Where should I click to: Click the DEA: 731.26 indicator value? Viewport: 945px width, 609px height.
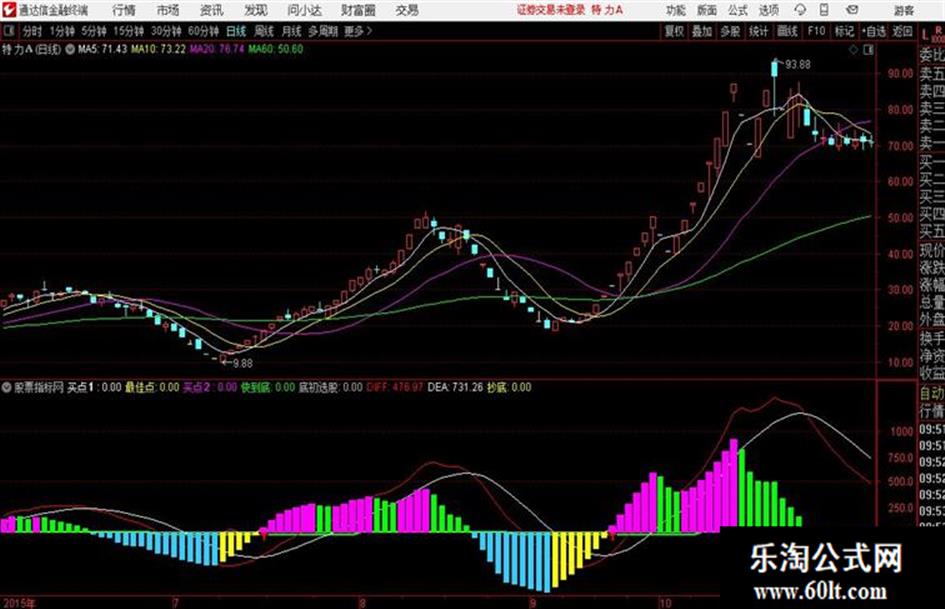point(455,387)
